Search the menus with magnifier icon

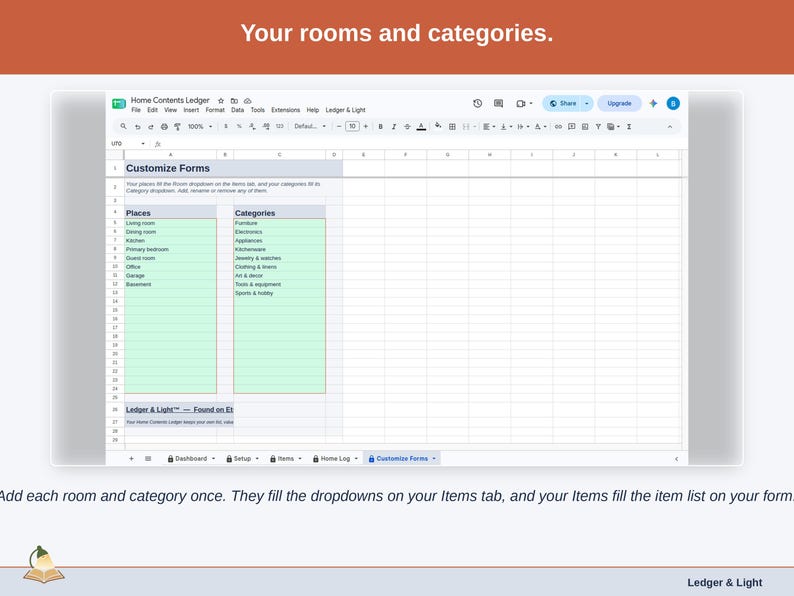point(123,127)
